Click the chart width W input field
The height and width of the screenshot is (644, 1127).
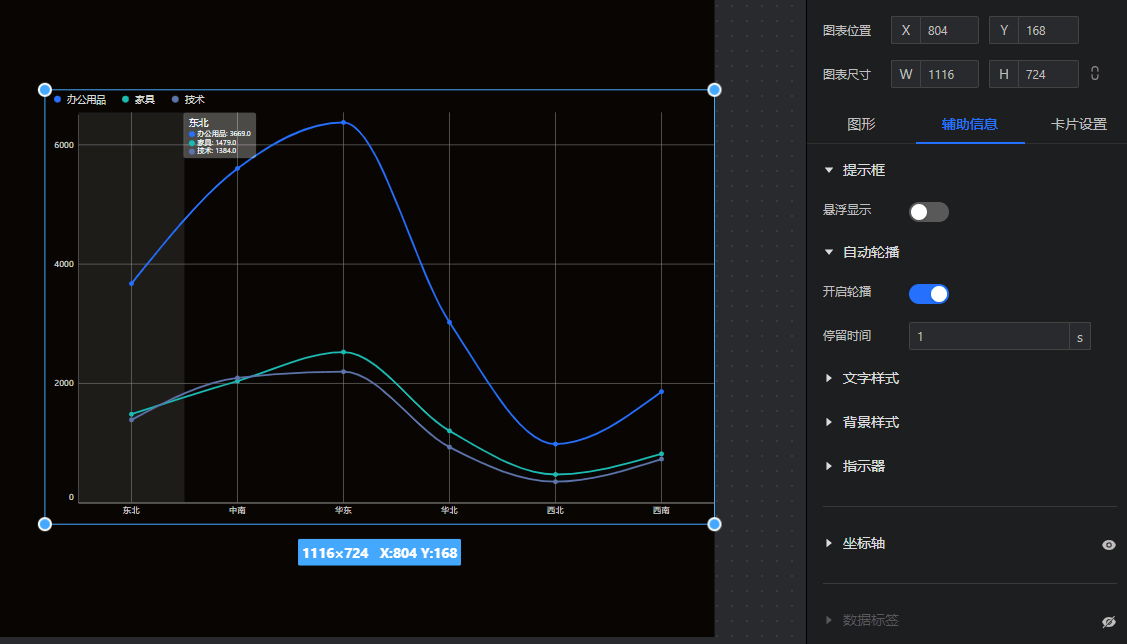pos(948,74)
